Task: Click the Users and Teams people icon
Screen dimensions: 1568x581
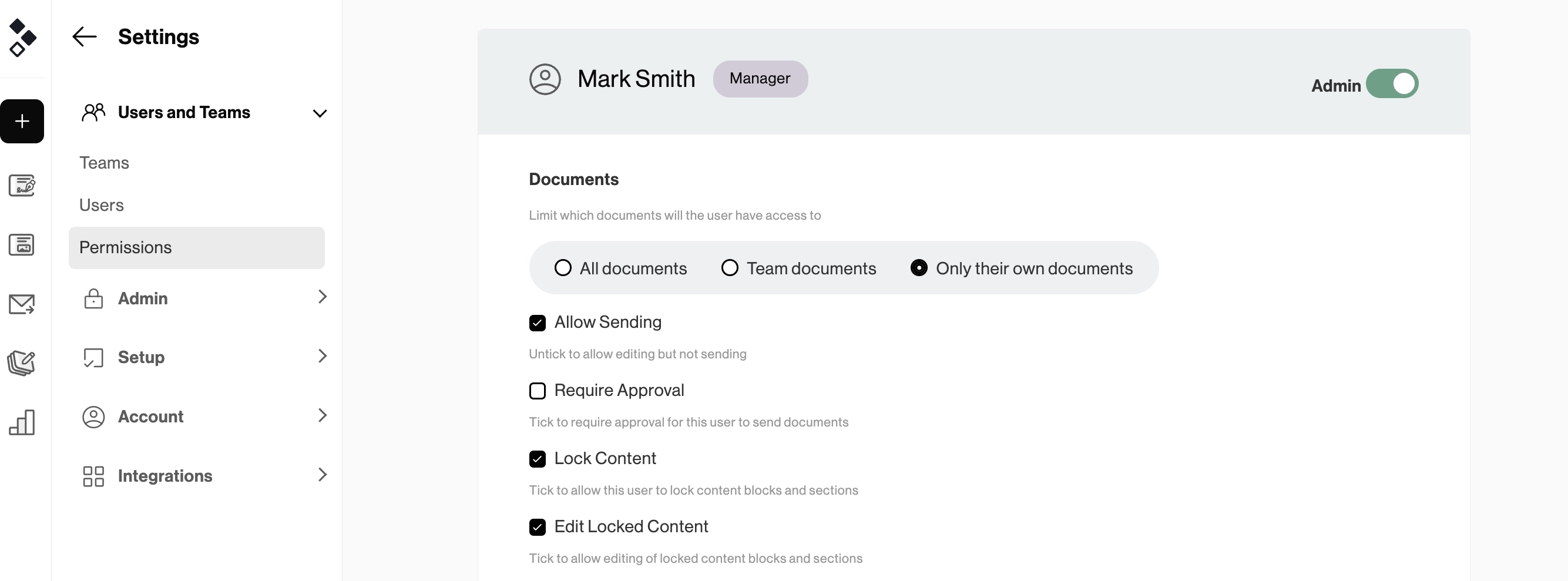Action: (94, 113)
